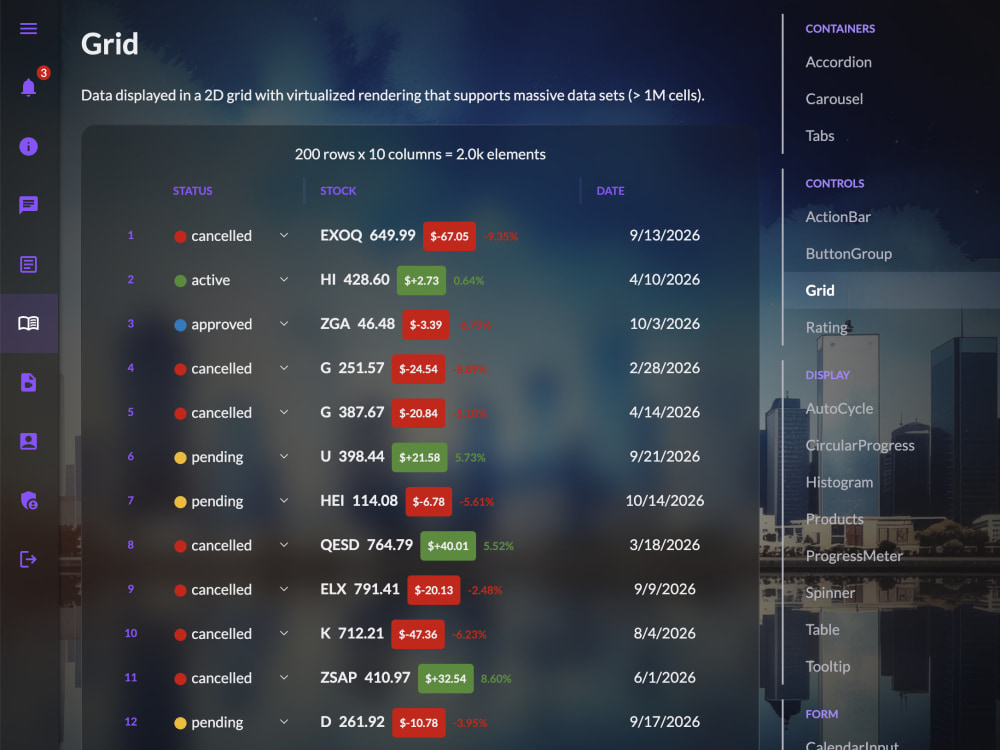Expand status dropdown in row 9
The height and width of the screenshot is (750, 1000).
284,589
